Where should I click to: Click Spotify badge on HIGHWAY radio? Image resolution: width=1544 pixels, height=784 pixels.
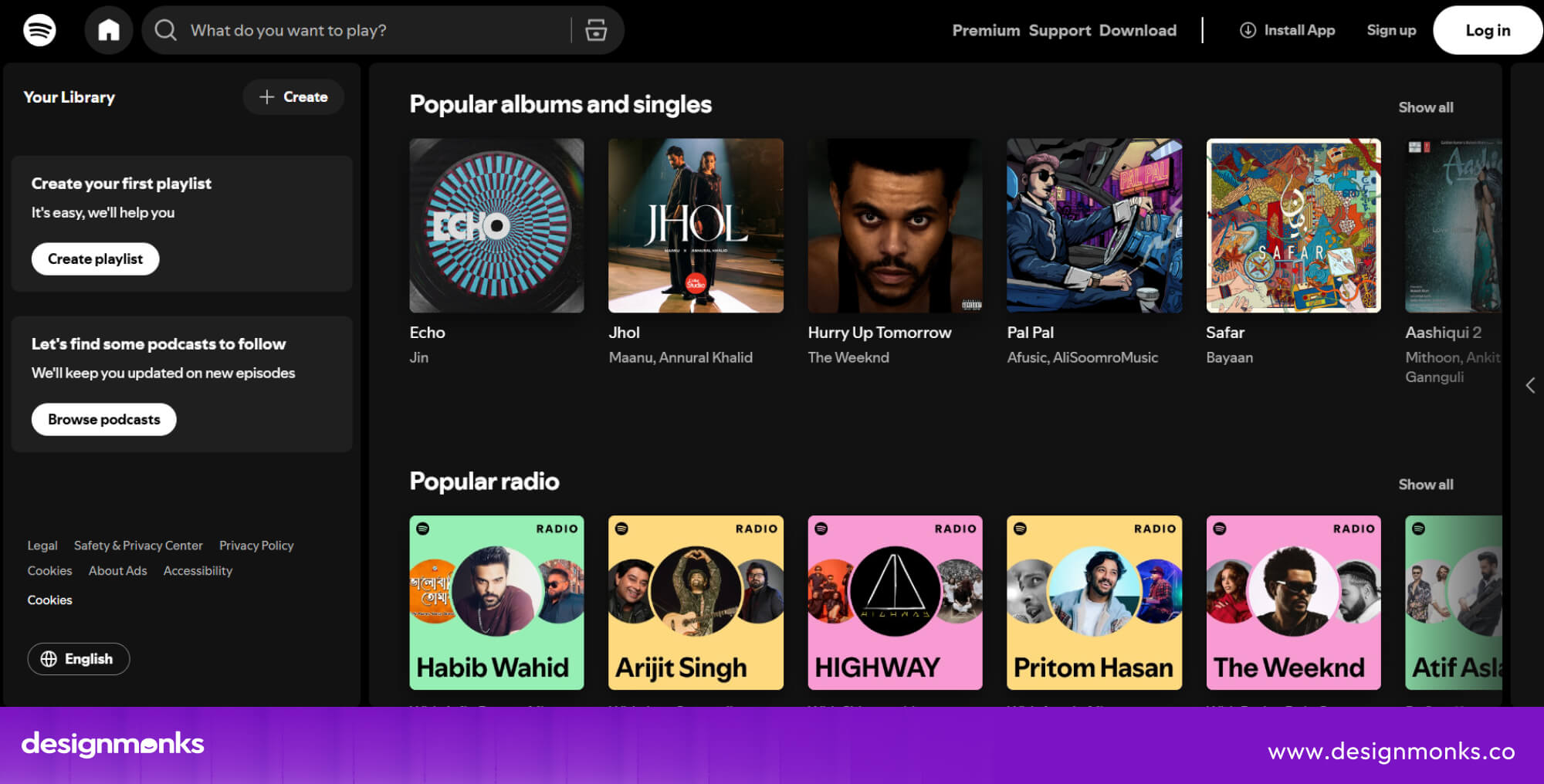pyautogui.click(x=821, y=529)
